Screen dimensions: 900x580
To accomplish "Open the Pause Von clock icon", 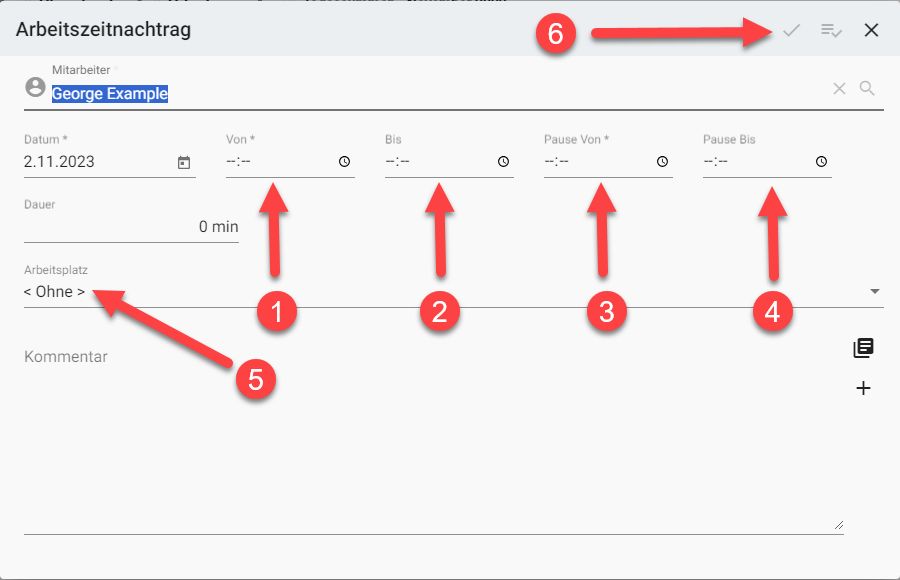I will [662, 162].
